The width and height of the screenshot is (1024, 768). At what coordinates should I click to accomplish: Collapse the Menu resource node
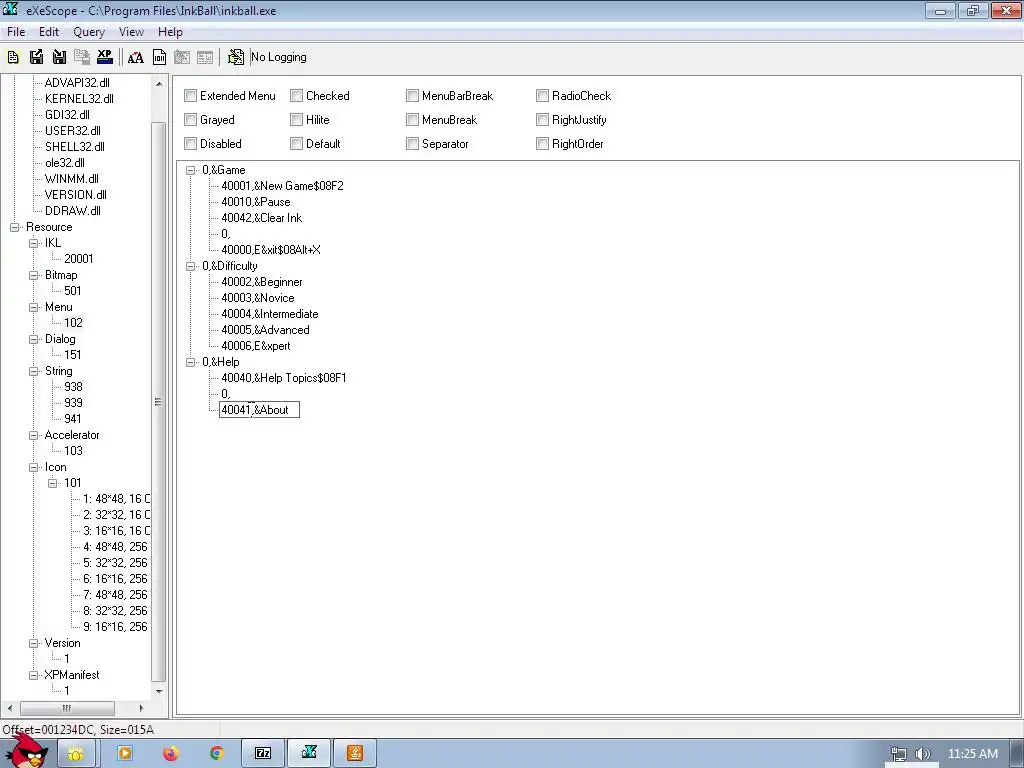click(33, 308)
